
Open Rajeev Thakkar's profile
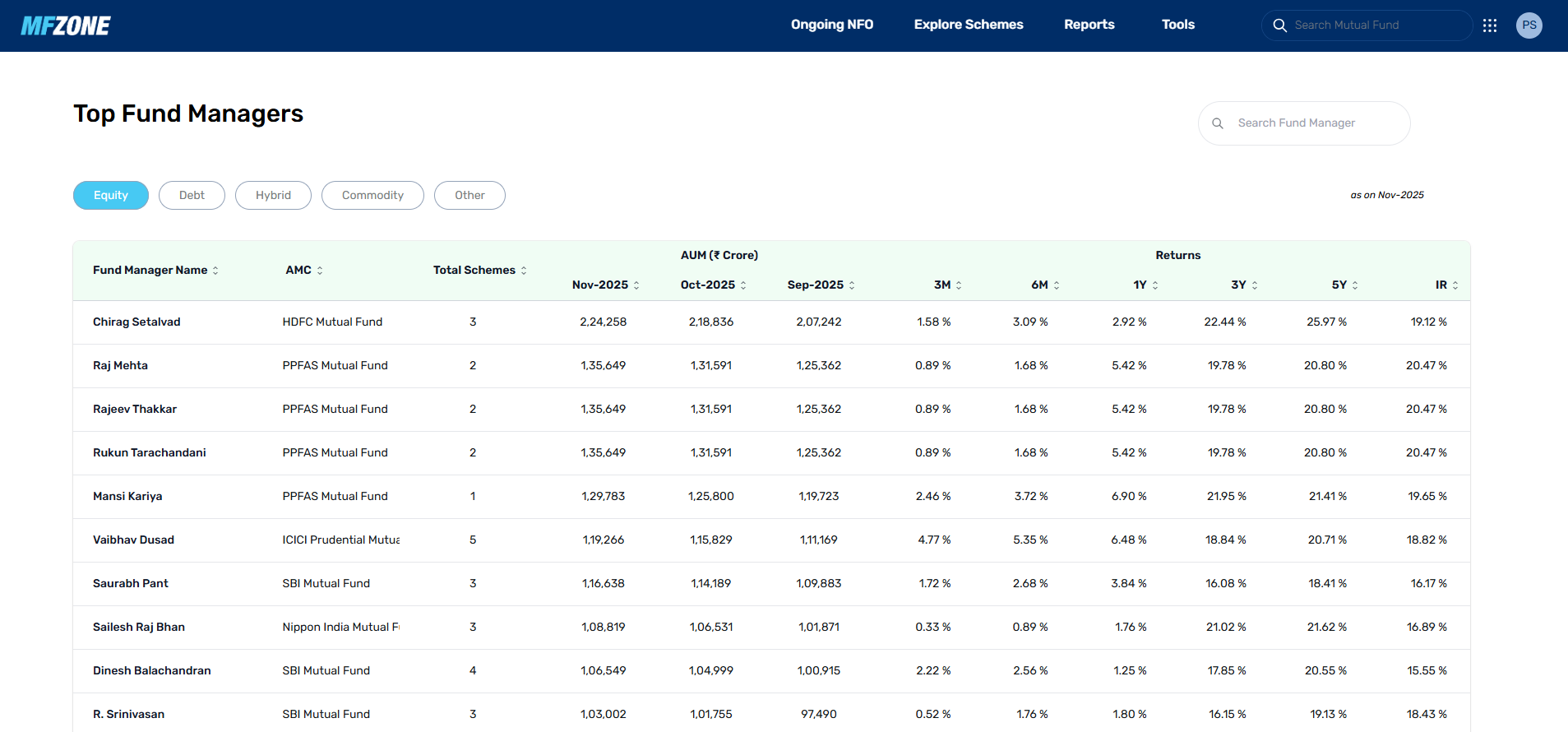pos(135,410)
